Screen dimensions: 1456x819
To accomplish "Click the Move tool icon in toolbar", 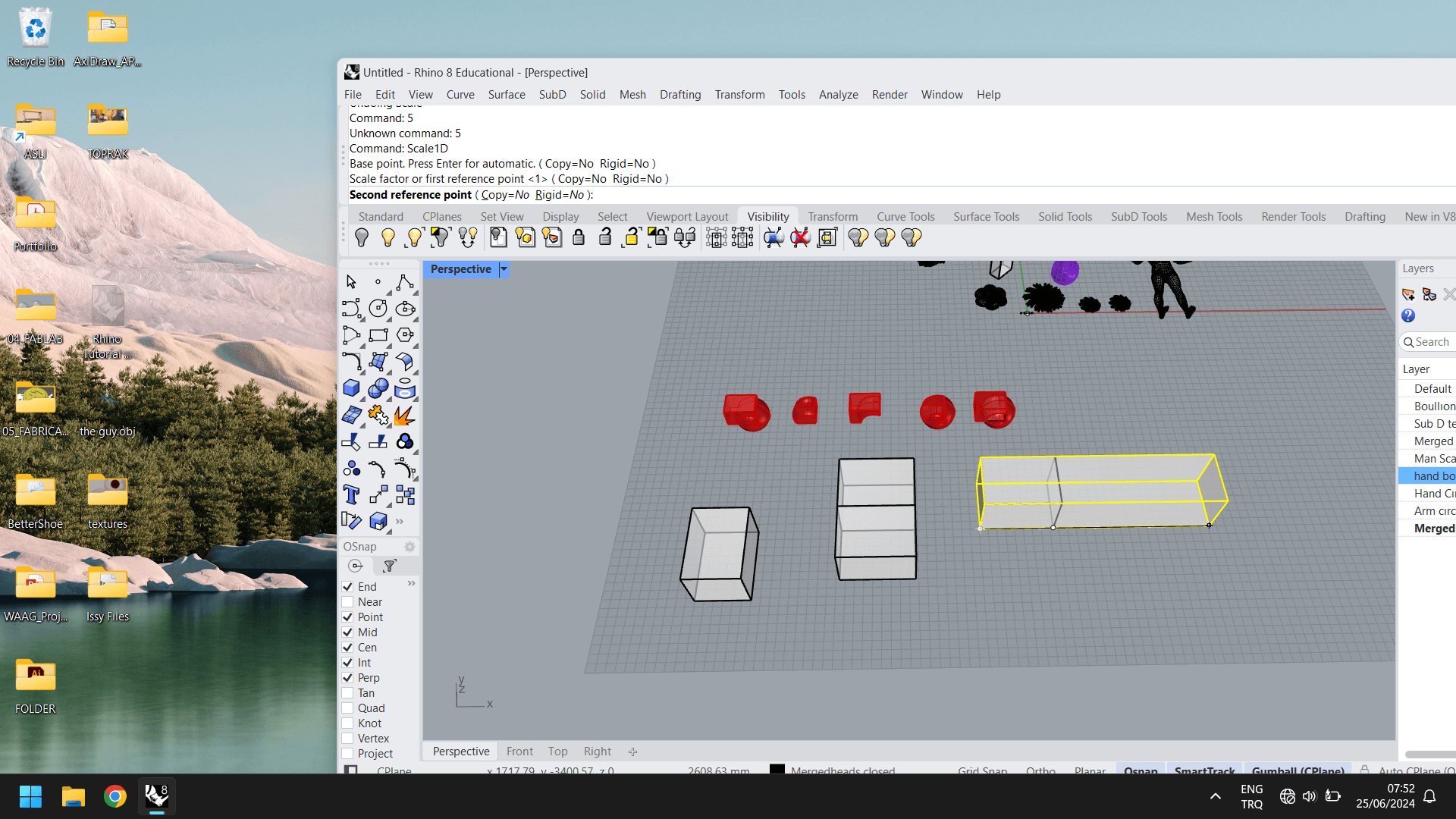I will (x=378, y=495).
